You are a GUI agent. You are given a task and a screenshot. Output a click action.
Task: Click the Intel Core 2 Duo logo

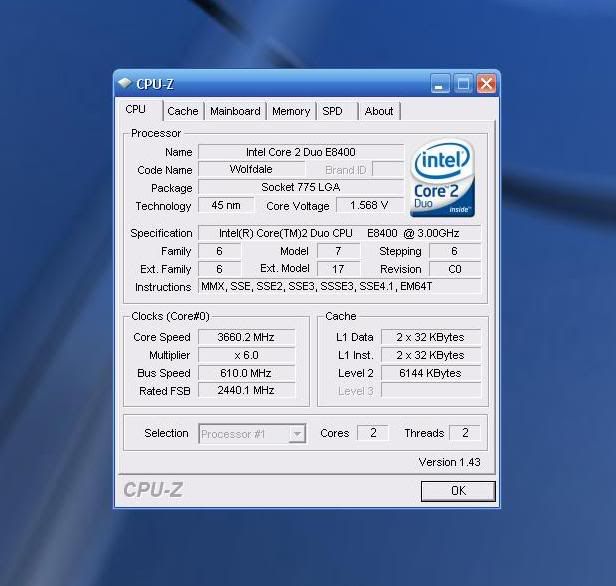click(x=443, y=178)
